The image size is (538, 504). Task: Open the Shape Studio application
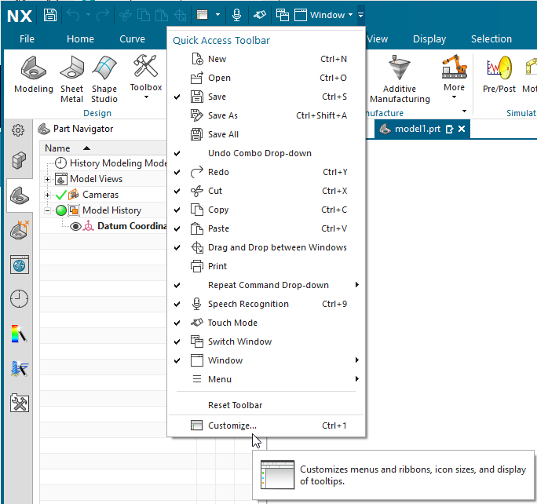[104, 79]
